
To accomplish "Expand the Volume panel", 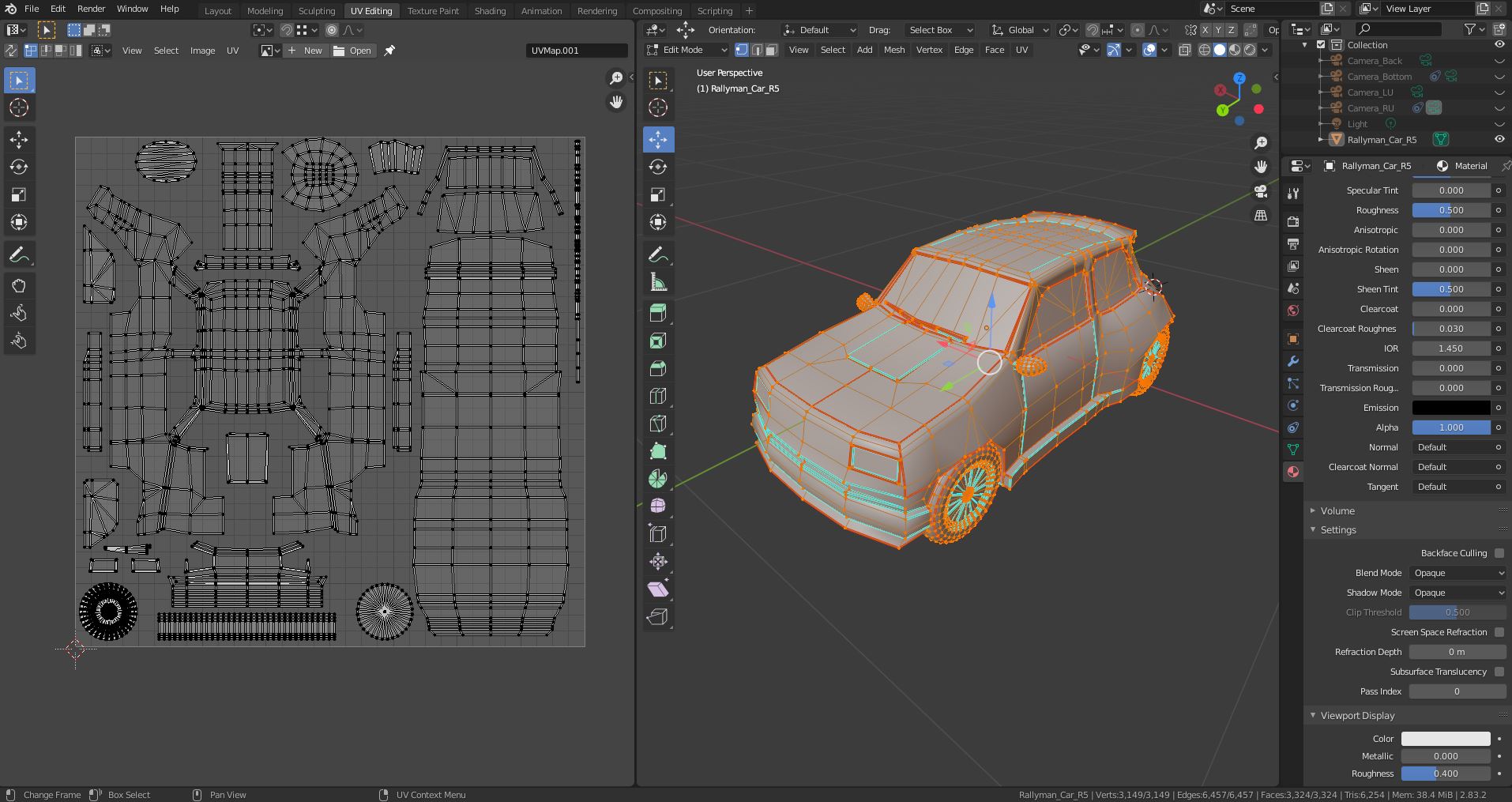I will (1337, 510).
